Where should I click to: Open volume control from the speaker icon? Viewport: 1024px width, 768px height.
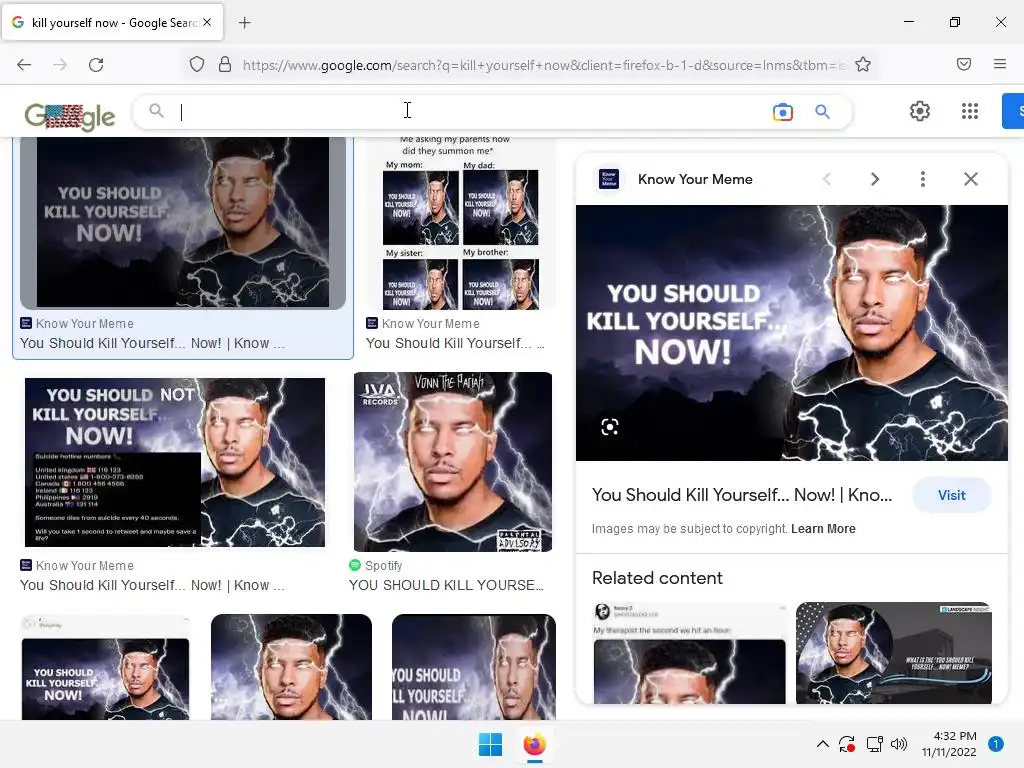pyautogui.click(x=899, y=744)
